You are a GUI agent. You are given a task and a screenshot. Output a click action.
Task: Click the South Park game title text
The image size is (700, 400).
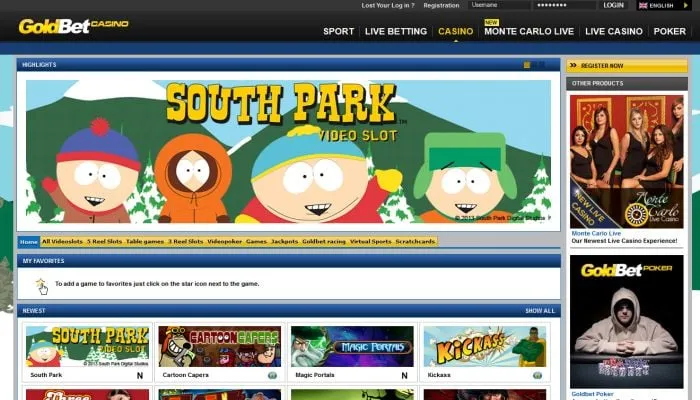tap(46, 375)
